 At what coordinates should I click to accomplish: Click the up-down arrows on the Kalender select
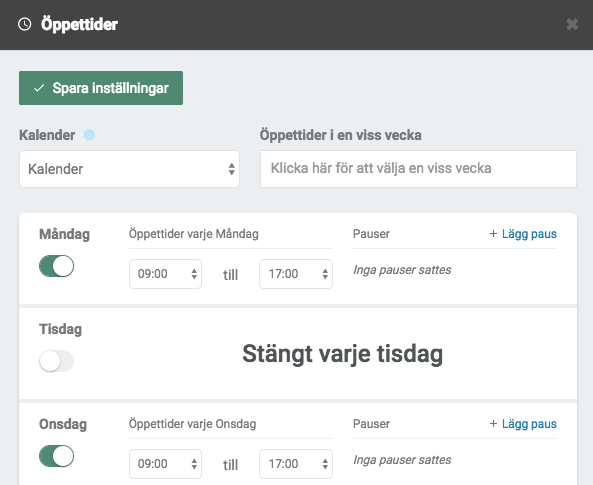tap(231, 169)
